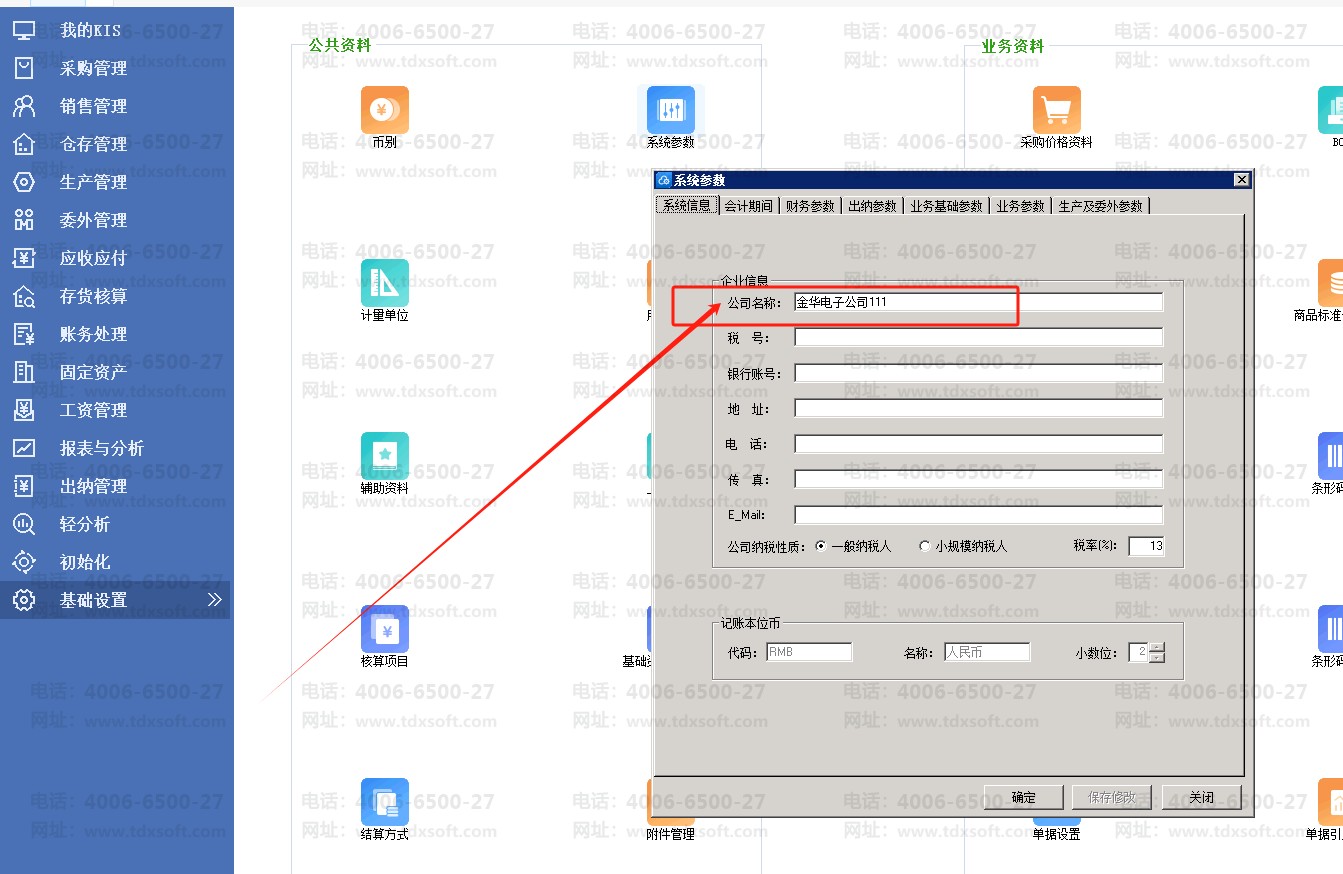
Task: Click the 生产管理 sidebar icon
Action: coord(24,182)
